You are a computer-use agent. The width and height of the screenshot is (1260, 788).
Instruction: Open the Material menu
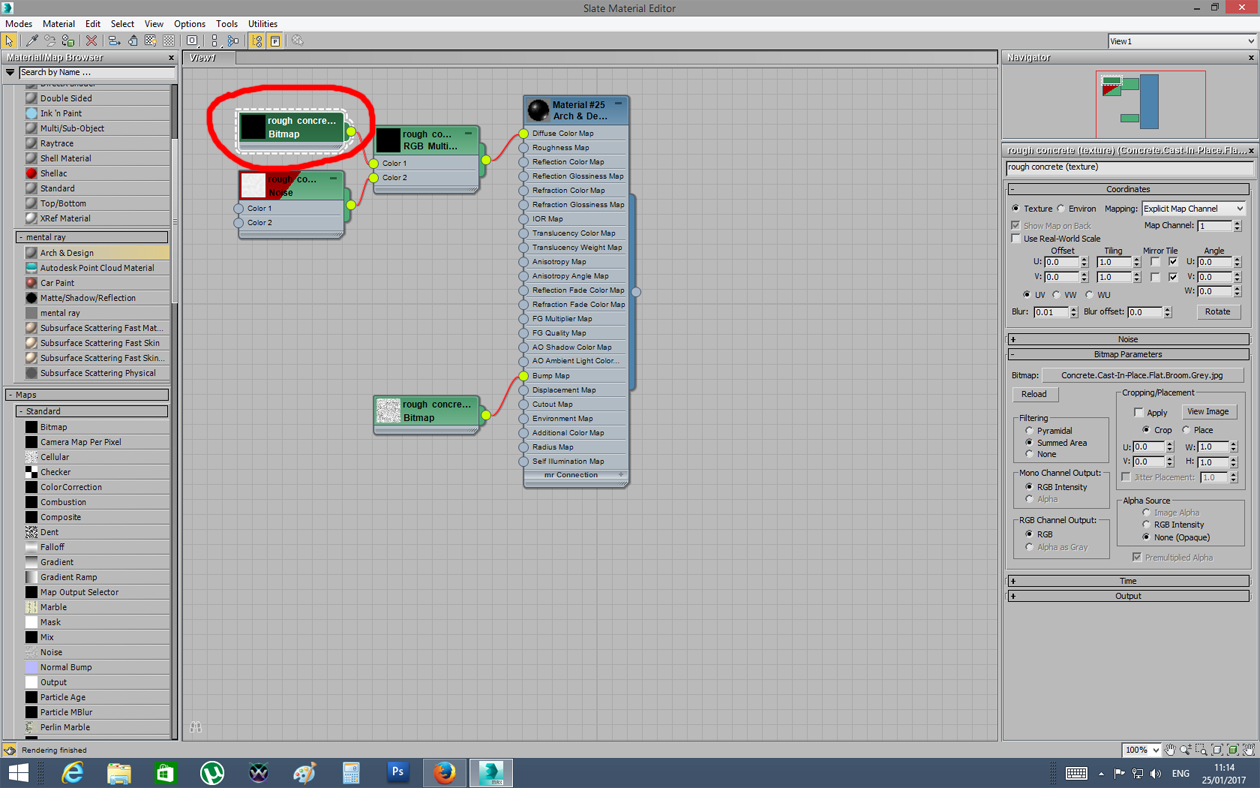point(58,24)
